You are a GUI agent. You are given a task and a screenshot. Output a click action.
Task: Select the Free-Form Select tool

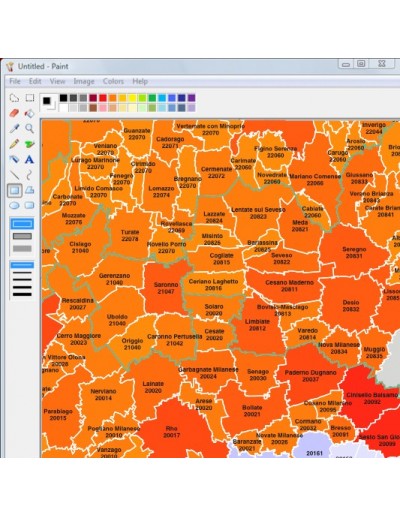(x=14, y=98)
